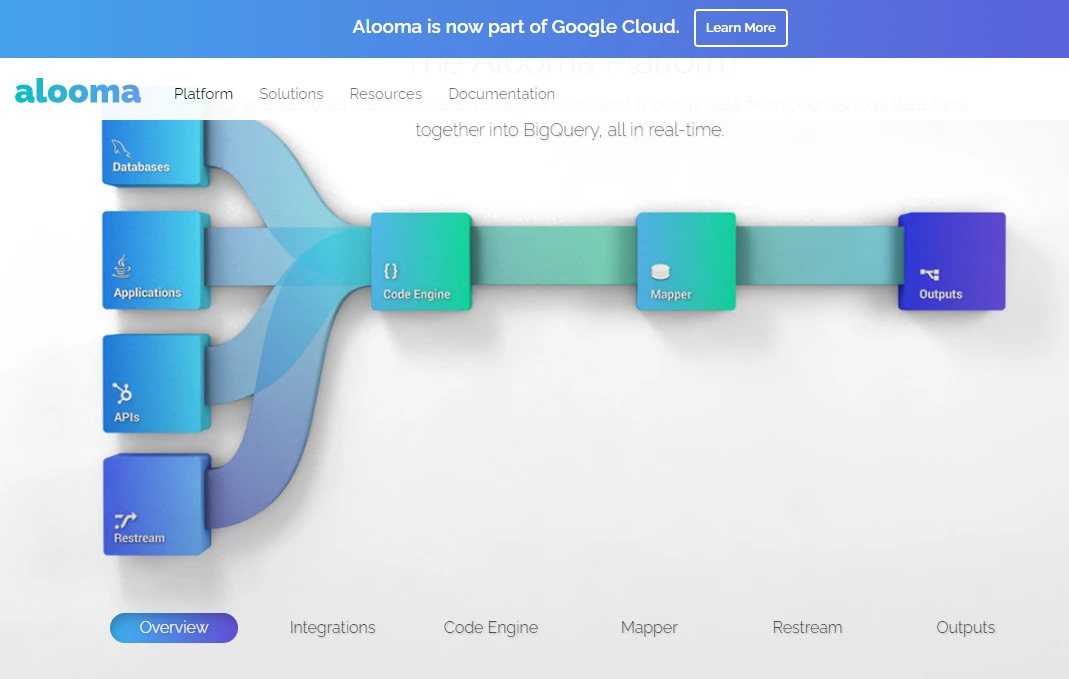The height and width of the screenshot is (679, 1069).
Task: Show the Mapper tab
Action: pyautogui.click(x=649, y=628)
